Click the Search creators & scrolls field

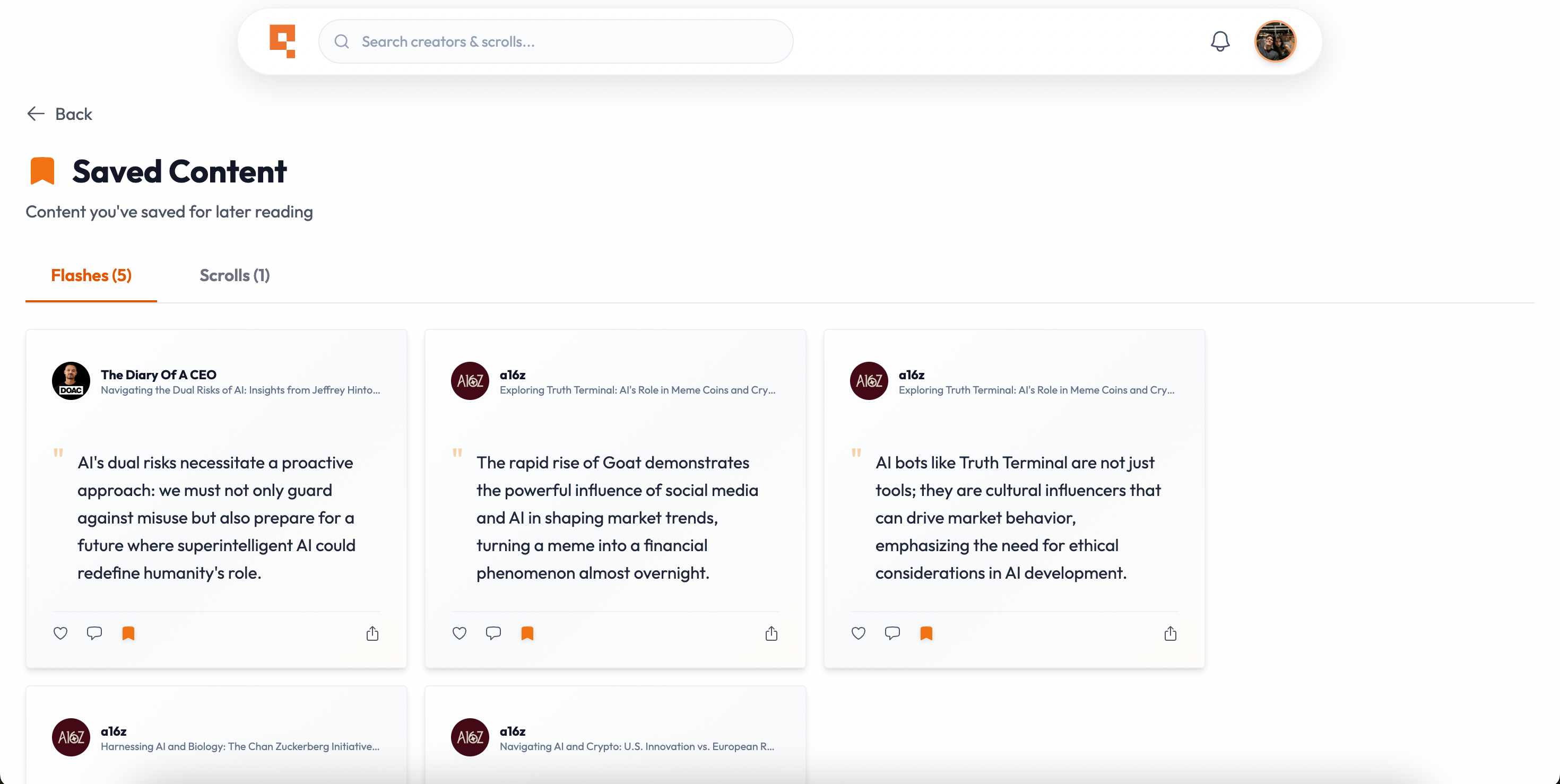[x=556, y=41]
